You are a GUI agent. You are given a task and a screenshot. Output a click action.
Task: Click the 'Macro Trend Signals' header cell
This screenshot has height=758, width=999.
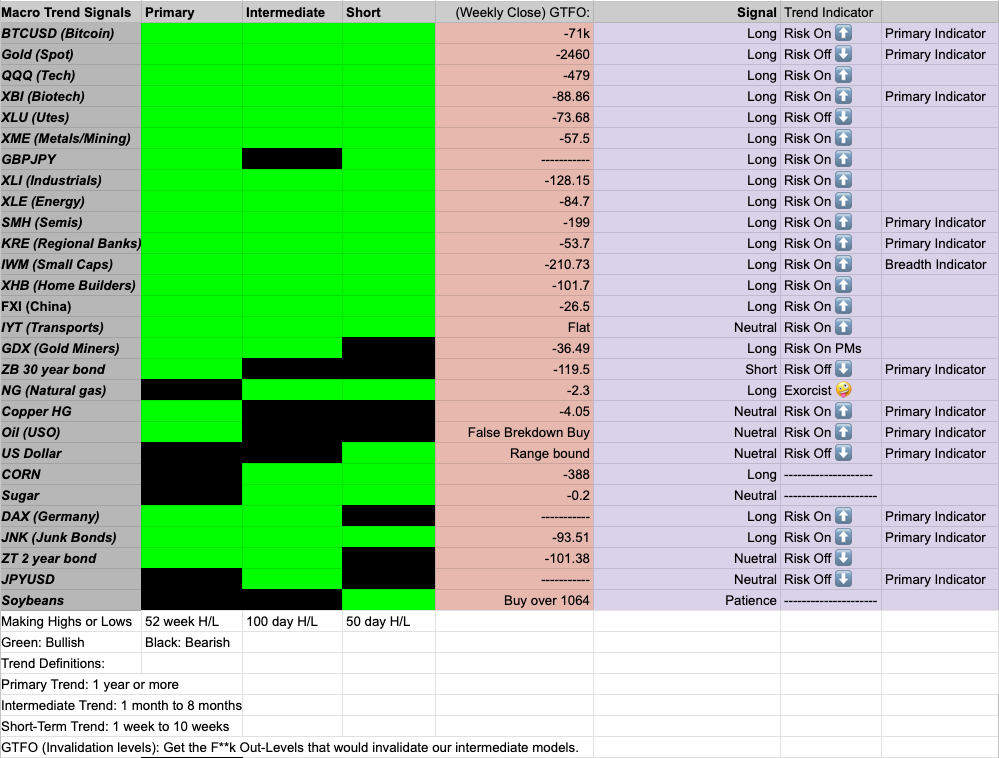[x=70, y=12]
